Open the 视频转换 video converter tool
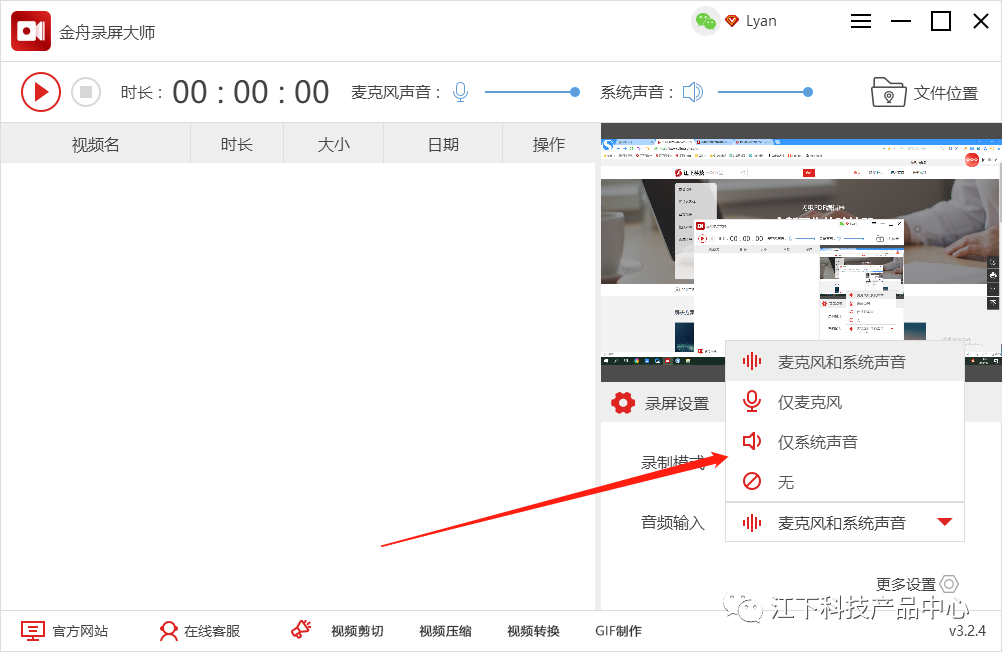1002x652 pixels. [x=534, y=631]
